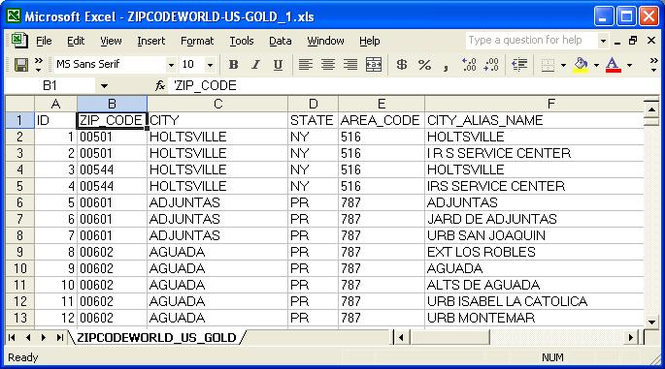This screenshot has height=369, width=665.
Task: Select column C header
Action: pos(218,104)
